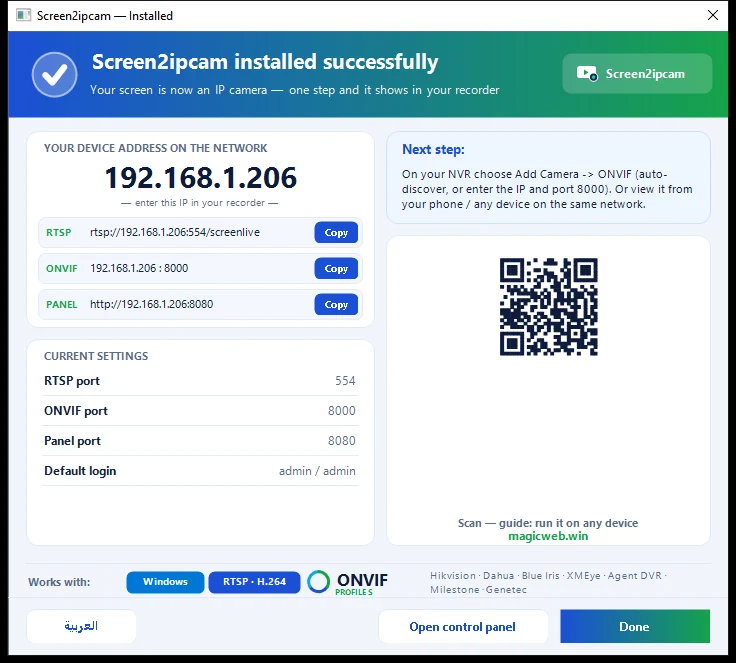Click YOUR DEVICE ADDRESS ON THE NETWORK heading
This screenshot has height=663, width=736.
point(155,148)
